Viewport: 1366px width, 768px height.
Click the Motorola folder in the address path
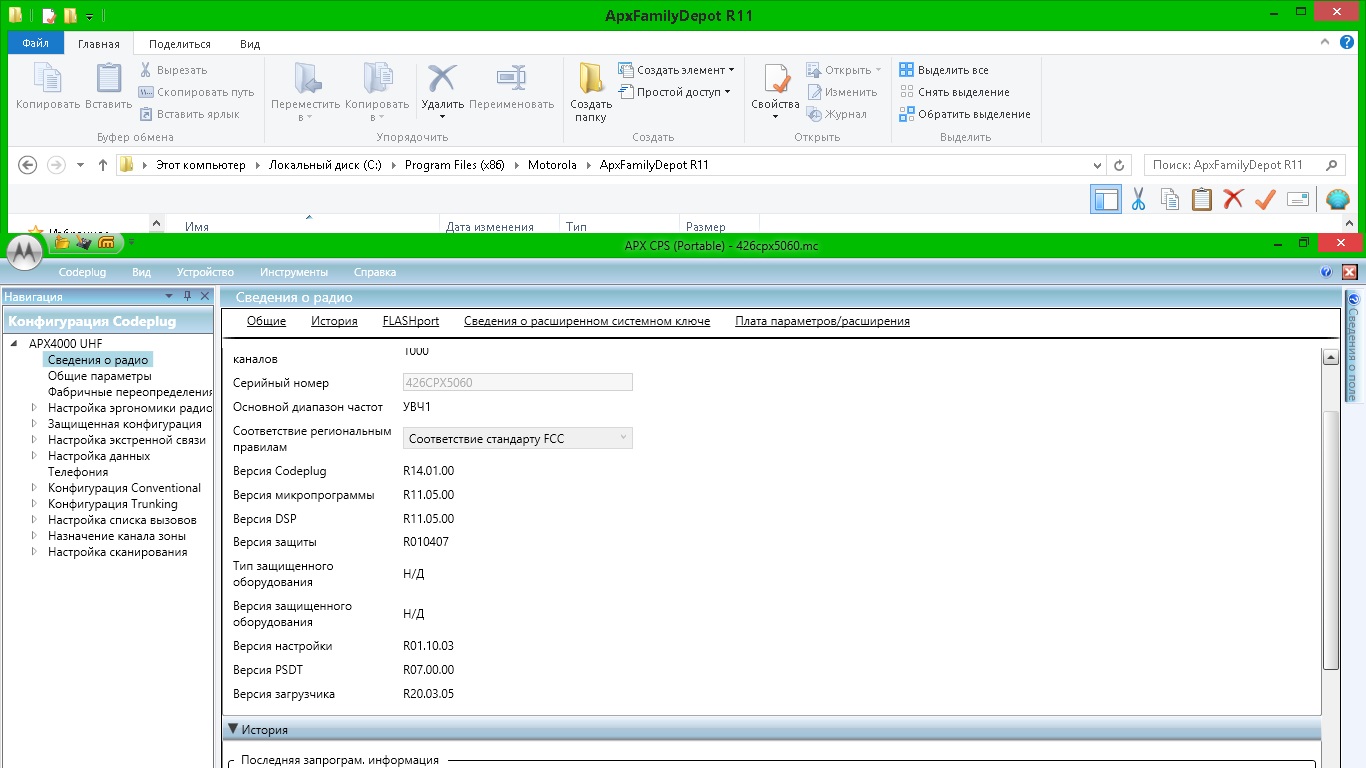pos(552,165)
